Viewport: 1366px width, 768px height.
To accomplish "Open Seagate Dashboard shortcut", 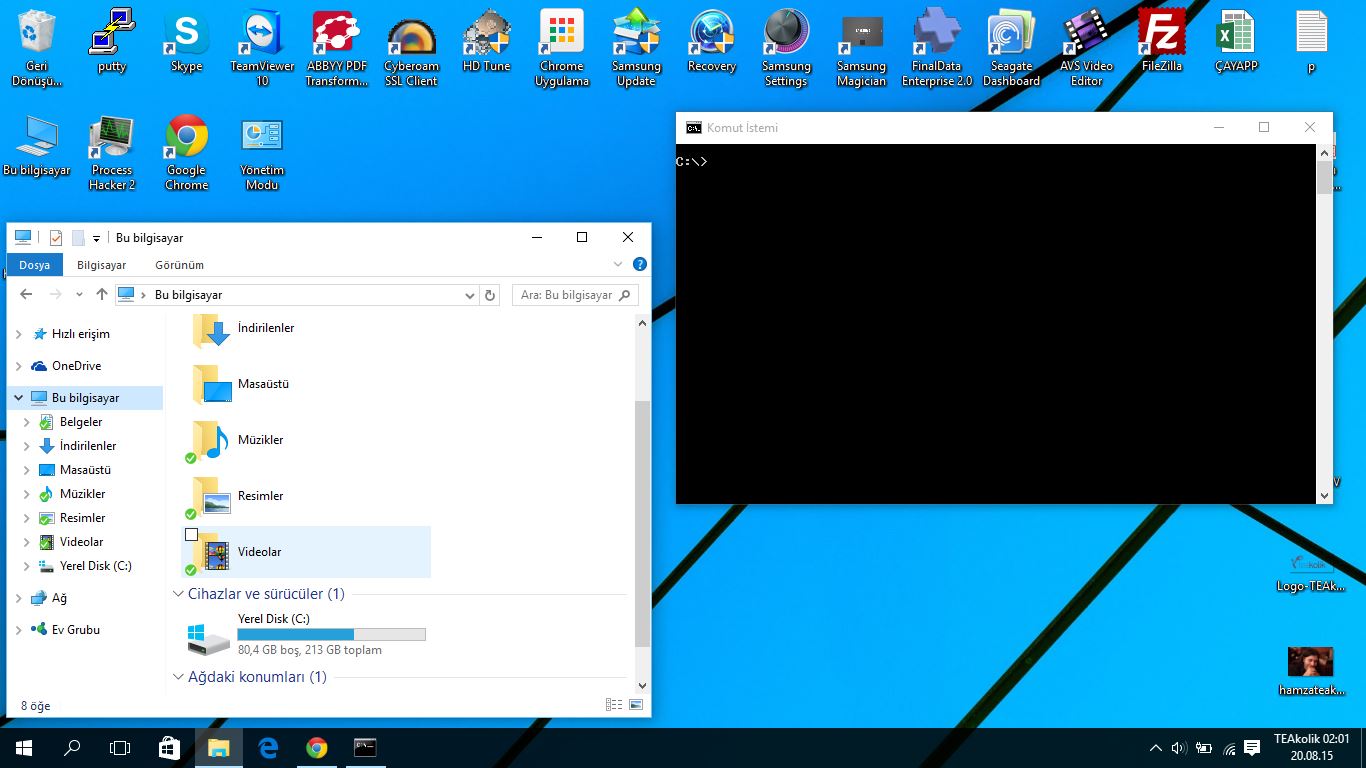I will click(1011, 47).
